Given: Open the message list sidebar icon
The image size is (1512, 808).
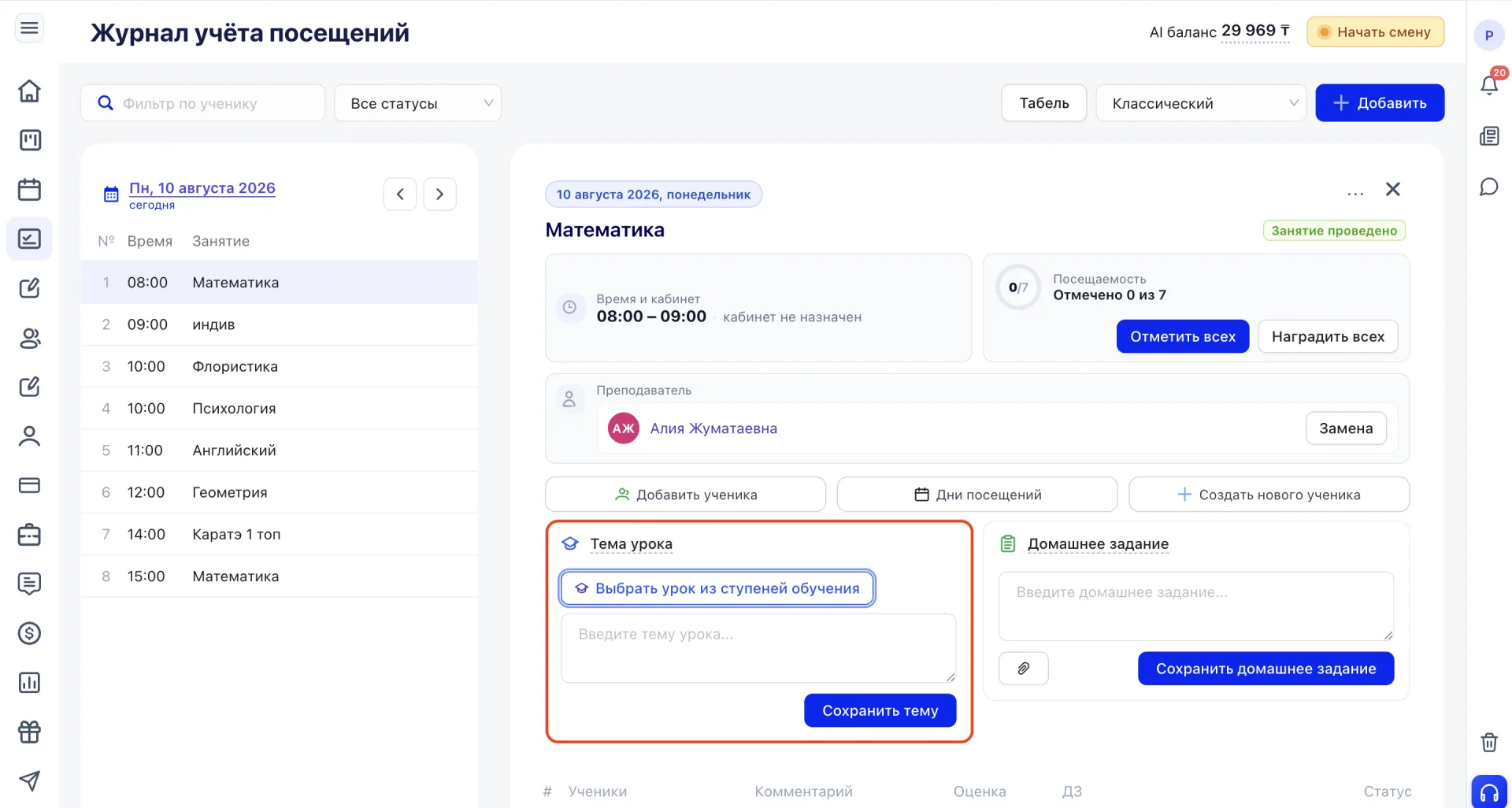Looking at the screenshot, I should [x=29, y=584].
